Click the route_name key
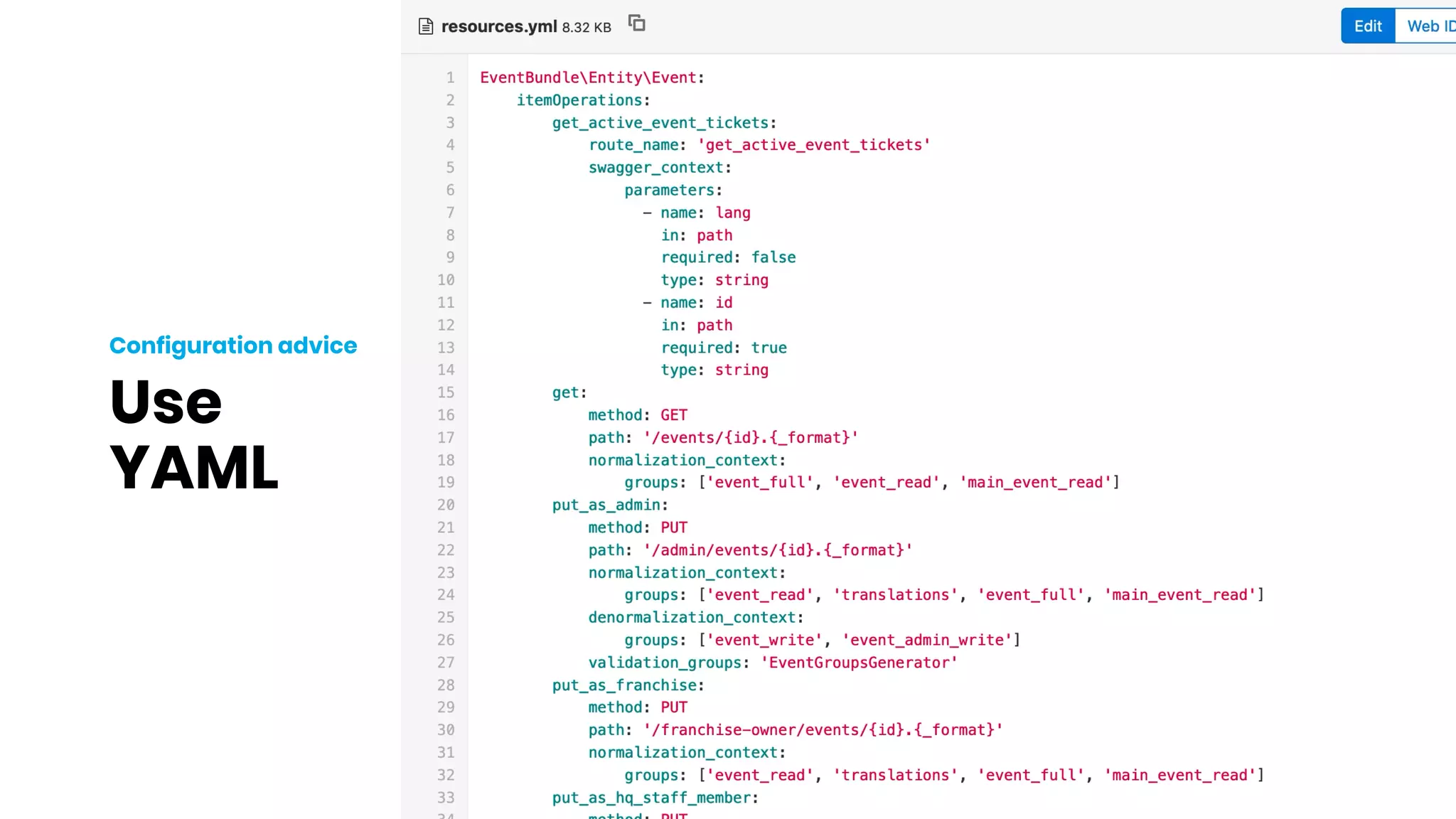This screenshot has width=1456, height=819. 633,145
